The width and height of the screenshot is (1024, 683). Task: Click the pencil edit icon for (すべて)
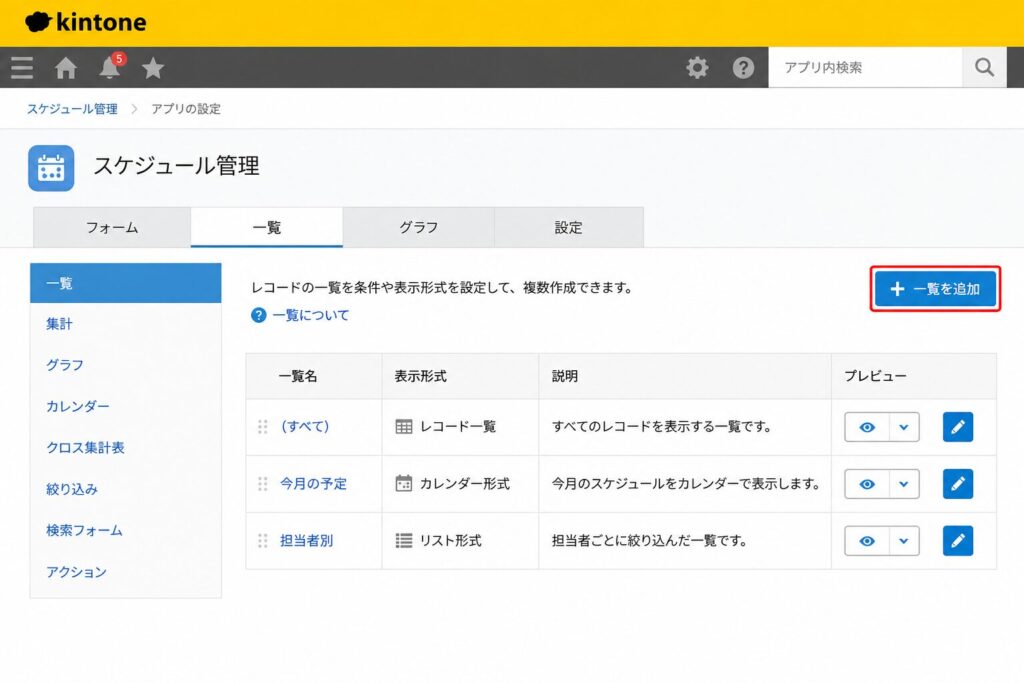pos(957,427)
